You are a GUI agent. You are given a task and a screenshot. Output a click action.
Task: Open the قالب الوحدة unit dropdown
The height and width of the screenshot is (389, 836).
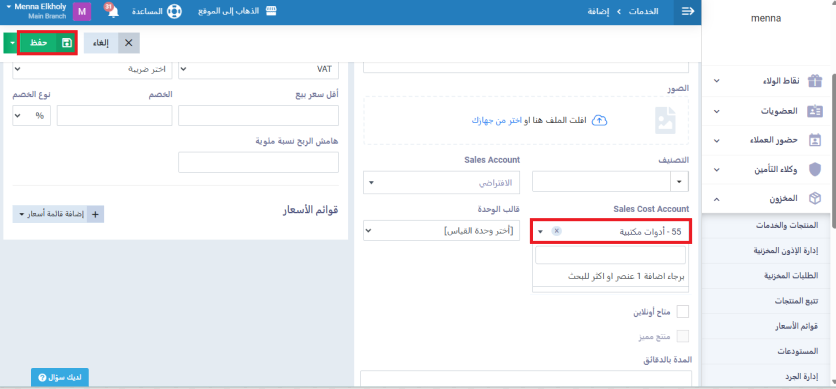pos(441,231)
